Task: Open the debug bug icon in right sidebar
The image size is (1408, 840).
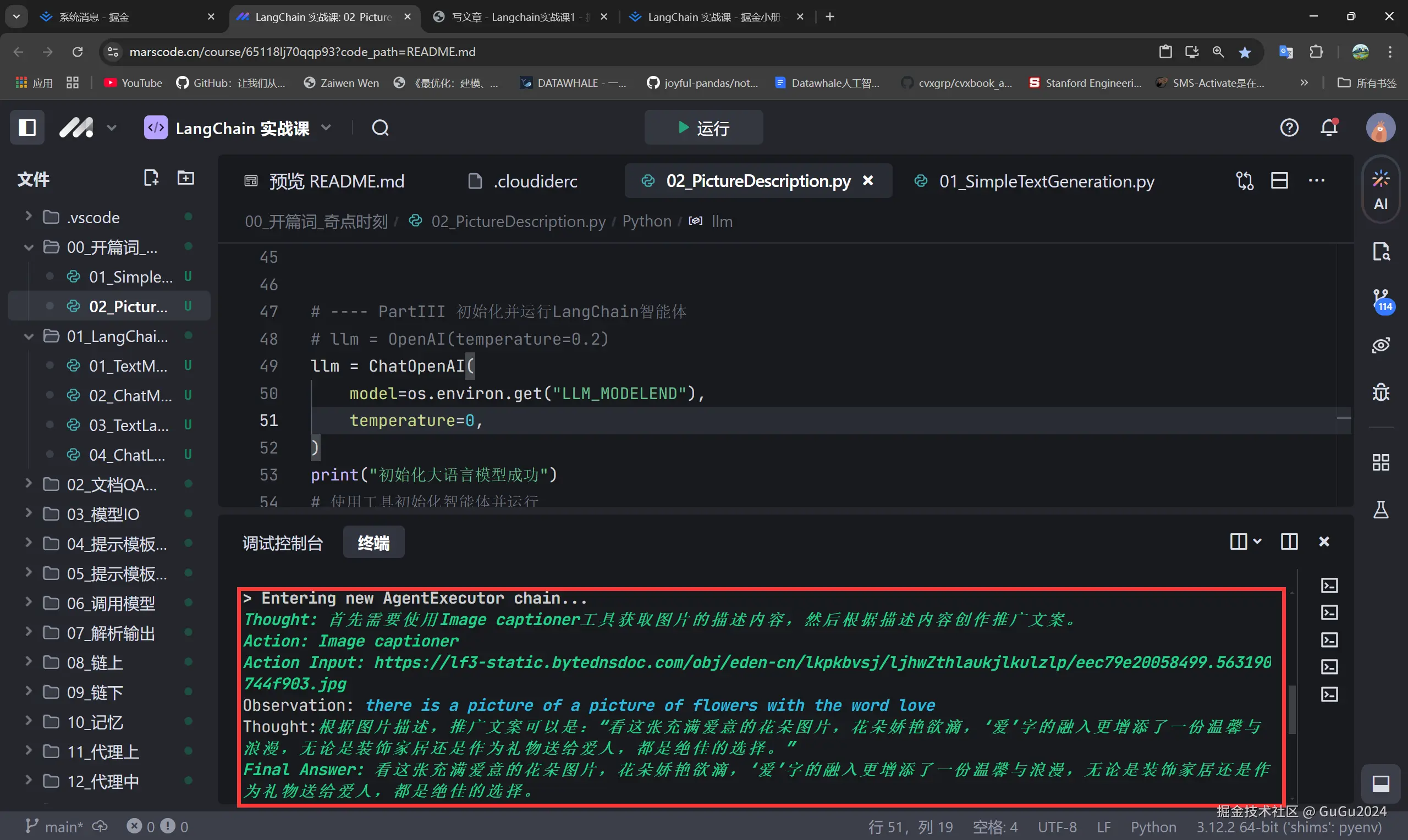Action: click(x=1381, y=392)
